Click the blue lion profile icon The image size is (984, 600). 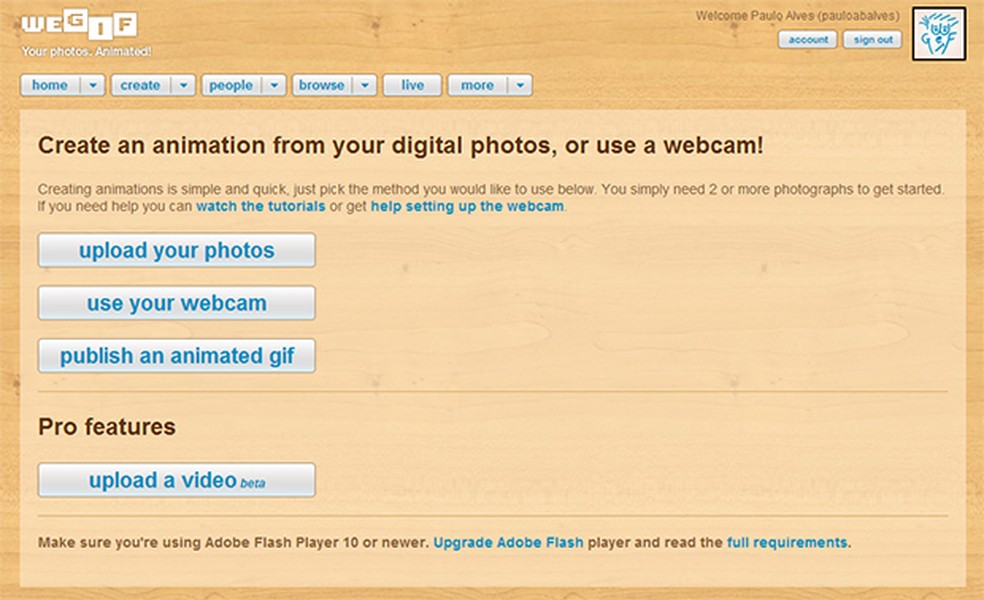938,35
